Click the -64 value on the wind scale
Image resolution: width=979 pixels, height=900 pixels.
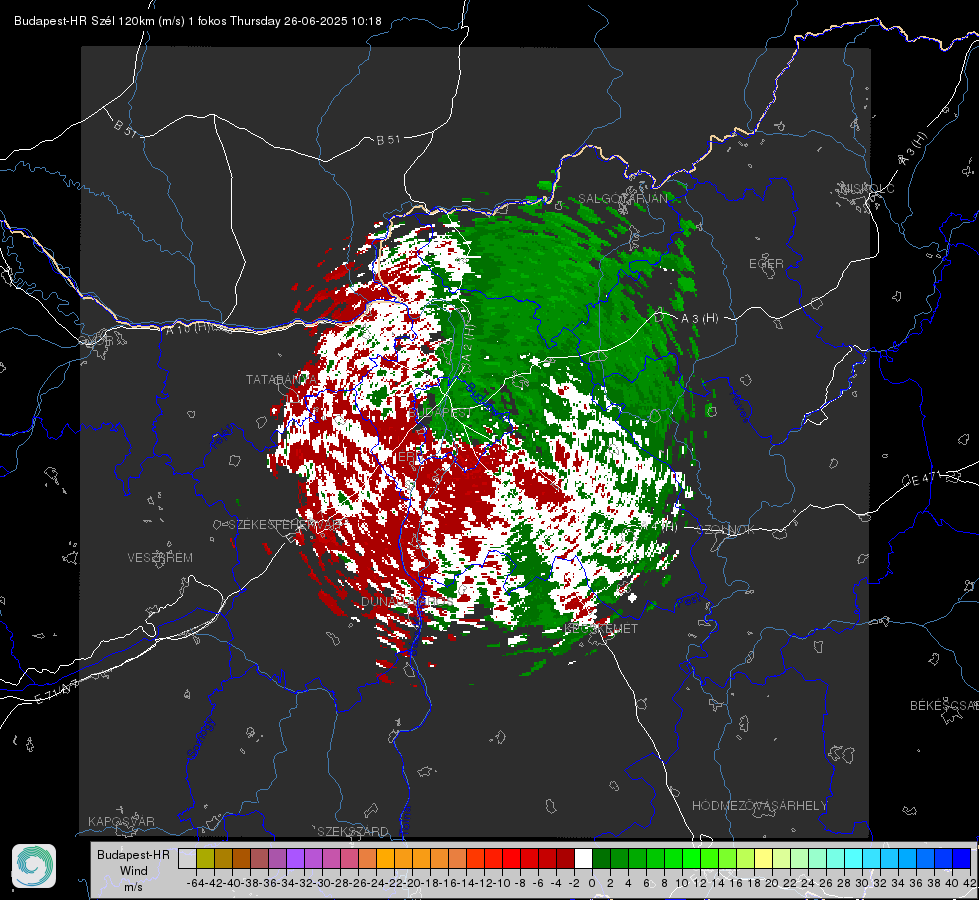coord(196,883)
